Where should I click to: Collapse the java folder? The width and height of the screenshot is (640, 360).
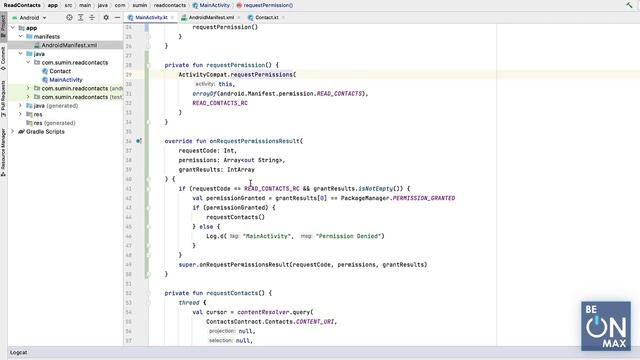pyautogui.click(x=20, y=53)
